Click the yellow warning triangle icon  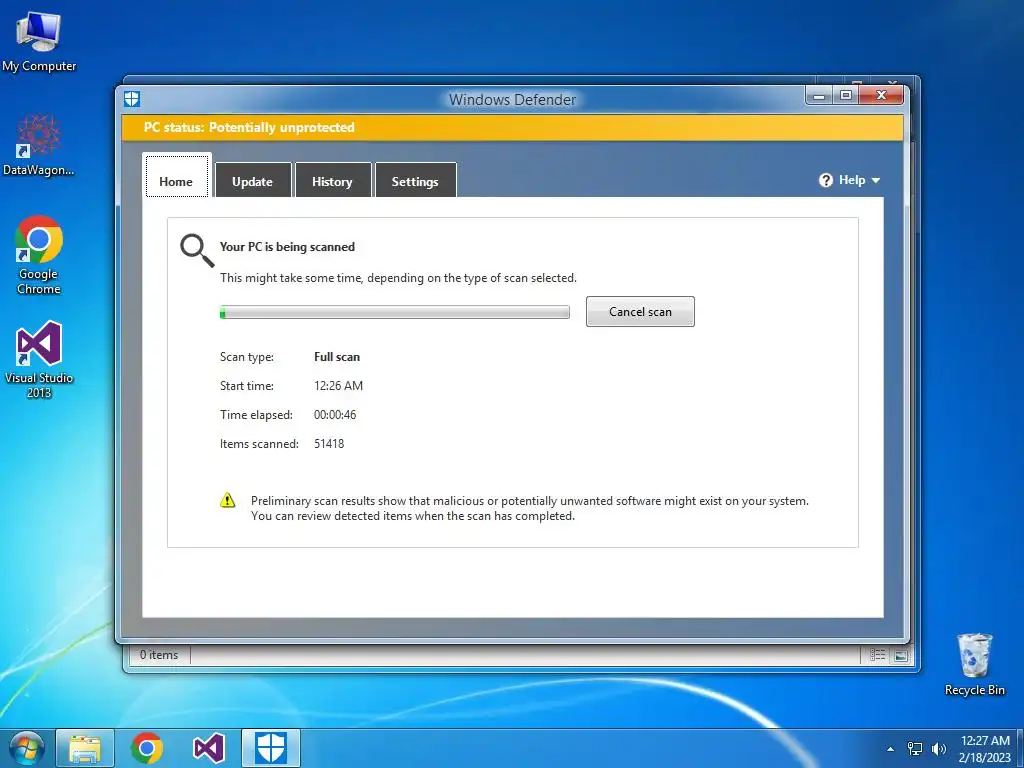tap(227, 500)
